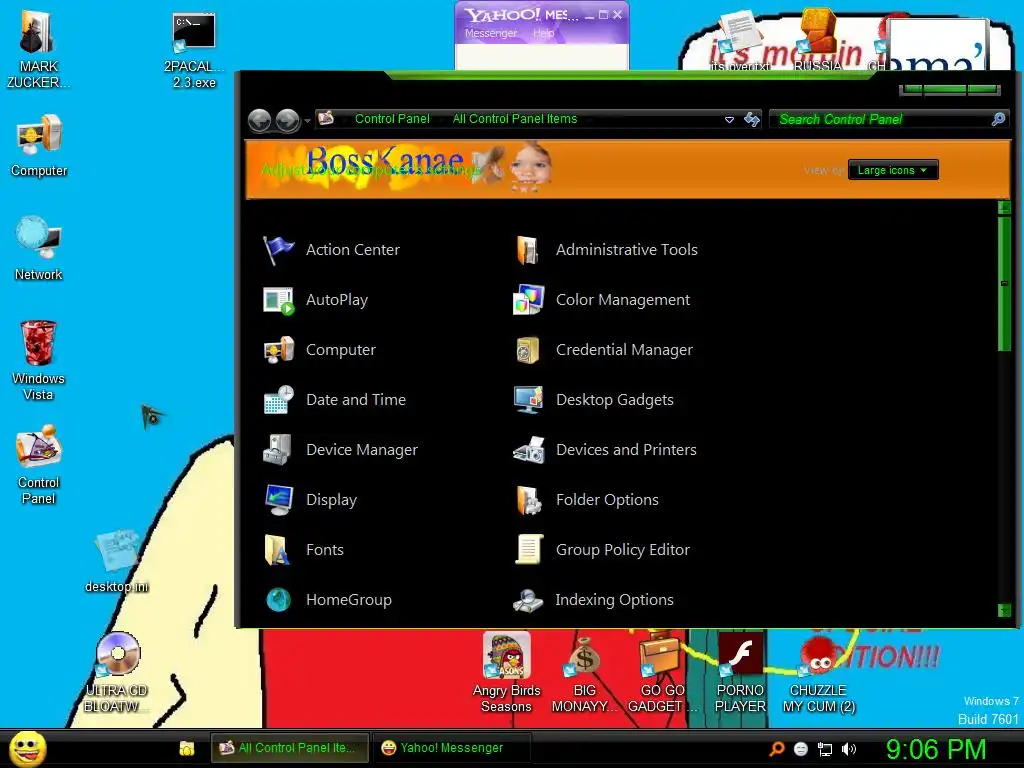Viewport: 1024px width, 768px height.
Task: Click the All Control Panel Items breadcrumb
Action: point(515,119)
